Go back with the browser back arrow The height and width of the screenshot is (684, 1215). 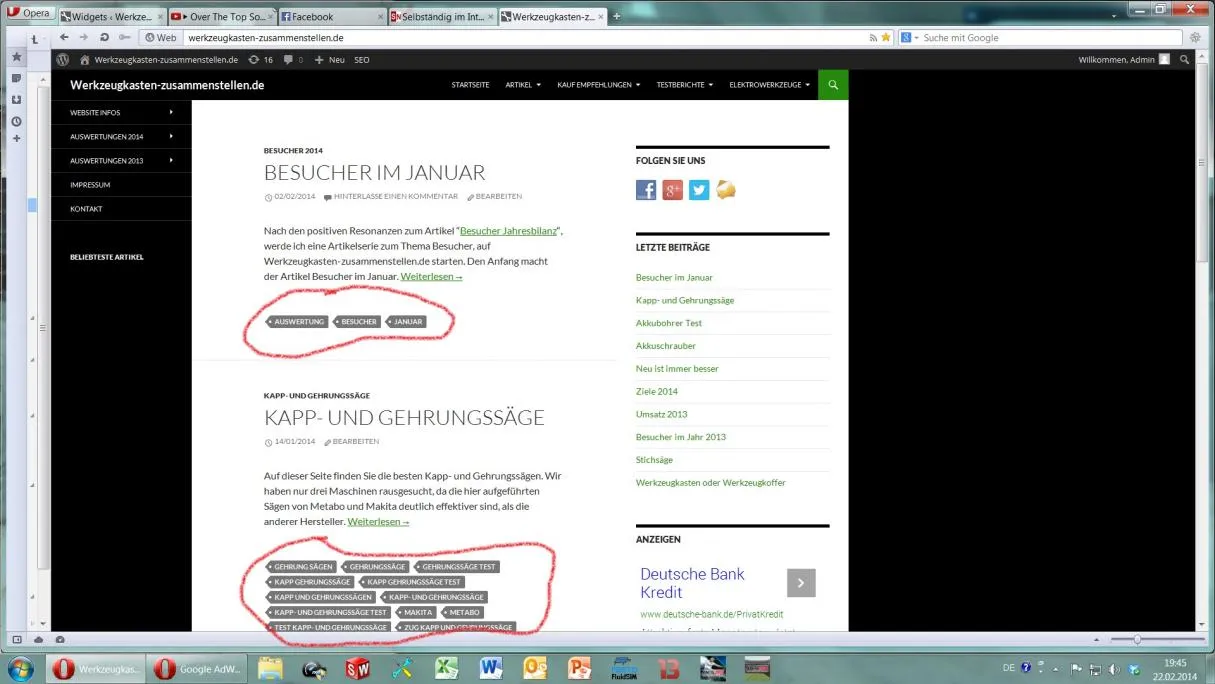pos(64,38)
